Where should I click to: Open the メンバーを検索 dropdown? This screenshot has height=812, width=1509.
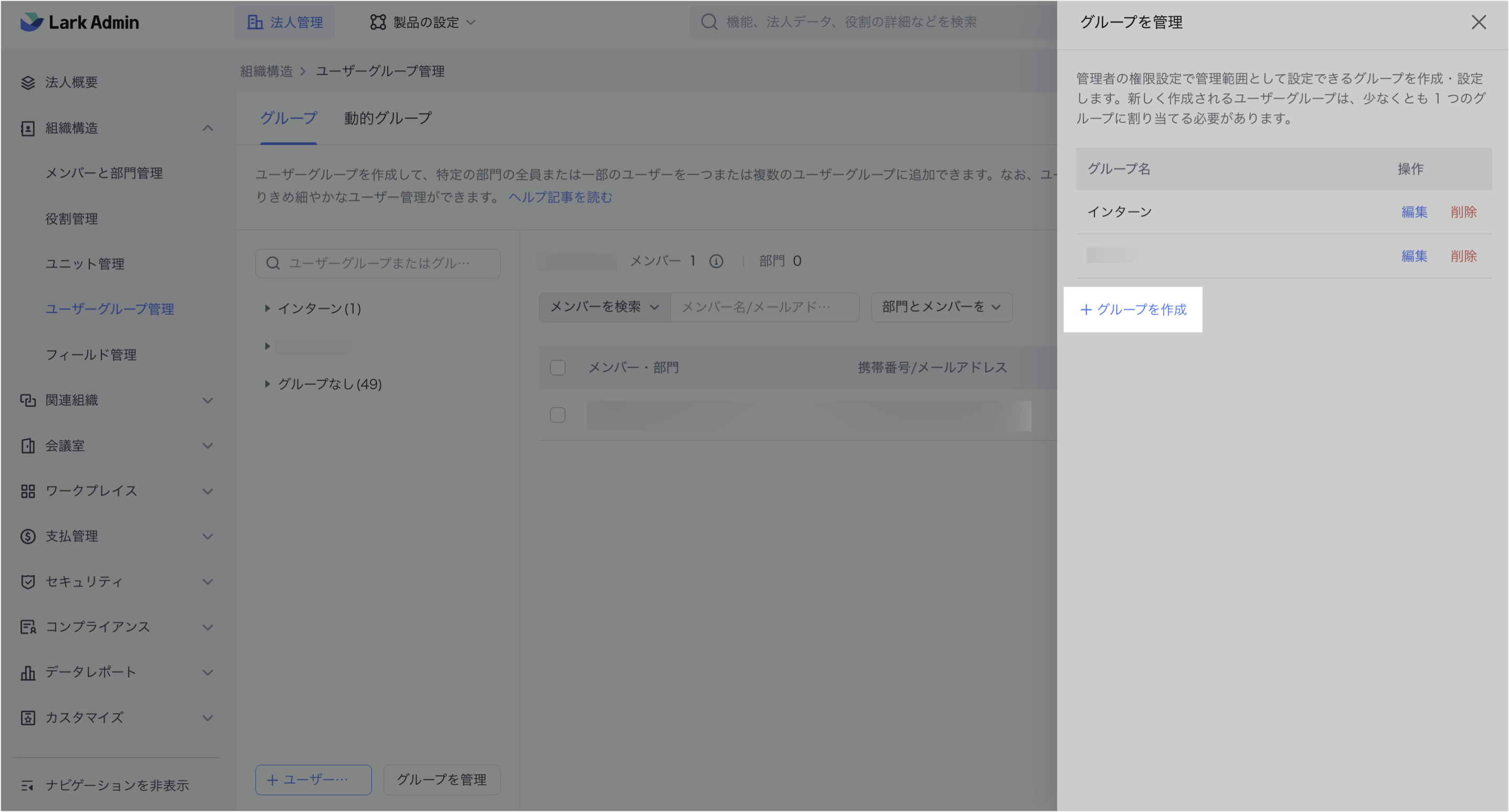click(x=604, y=307)
